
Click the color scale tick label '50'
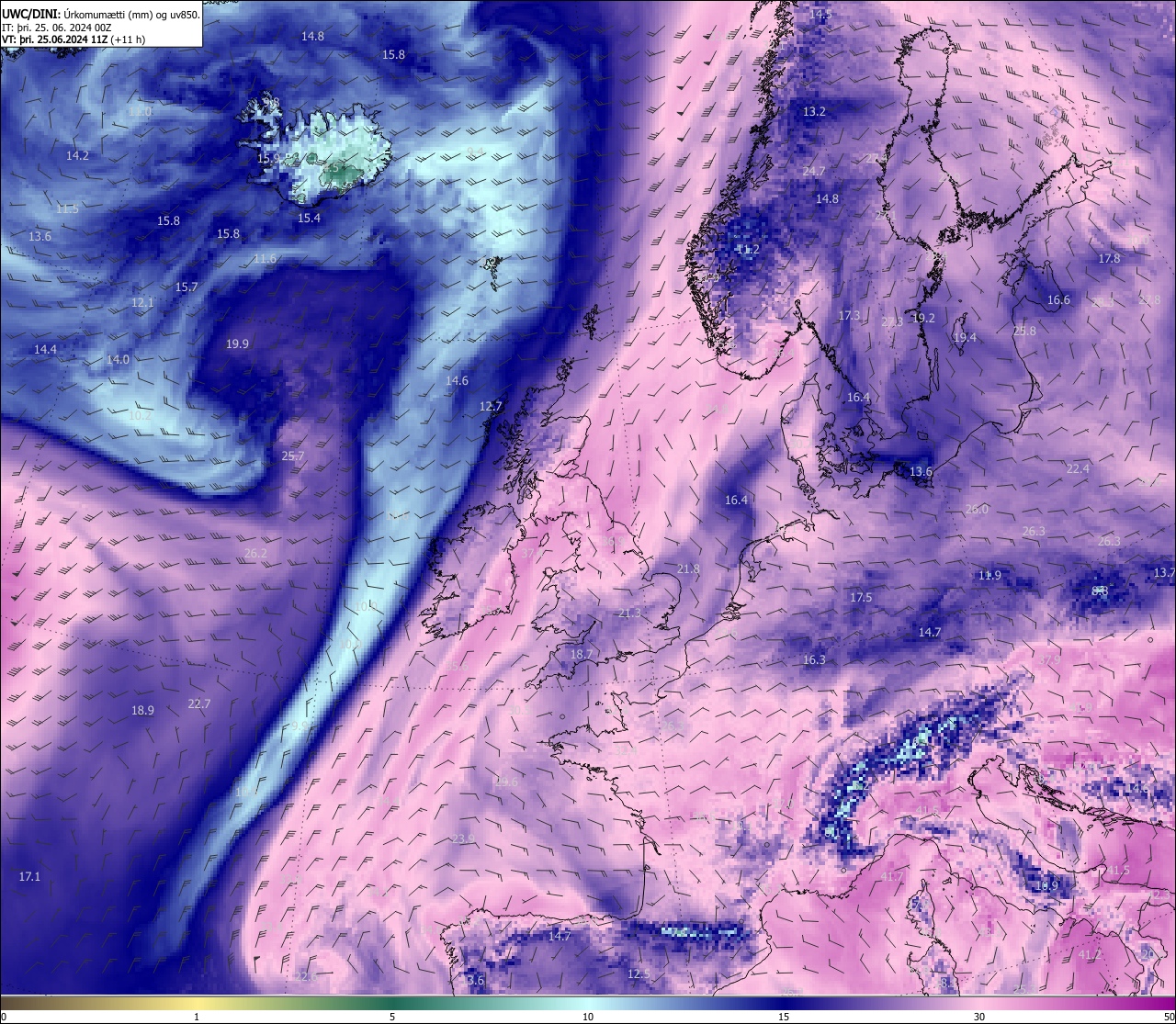1169,1017
